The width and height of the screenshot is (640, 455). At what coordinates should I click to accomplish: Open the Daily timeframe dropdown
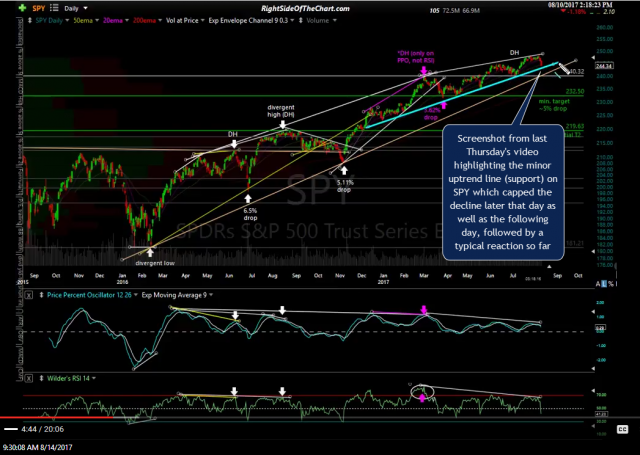coord(85,8)
